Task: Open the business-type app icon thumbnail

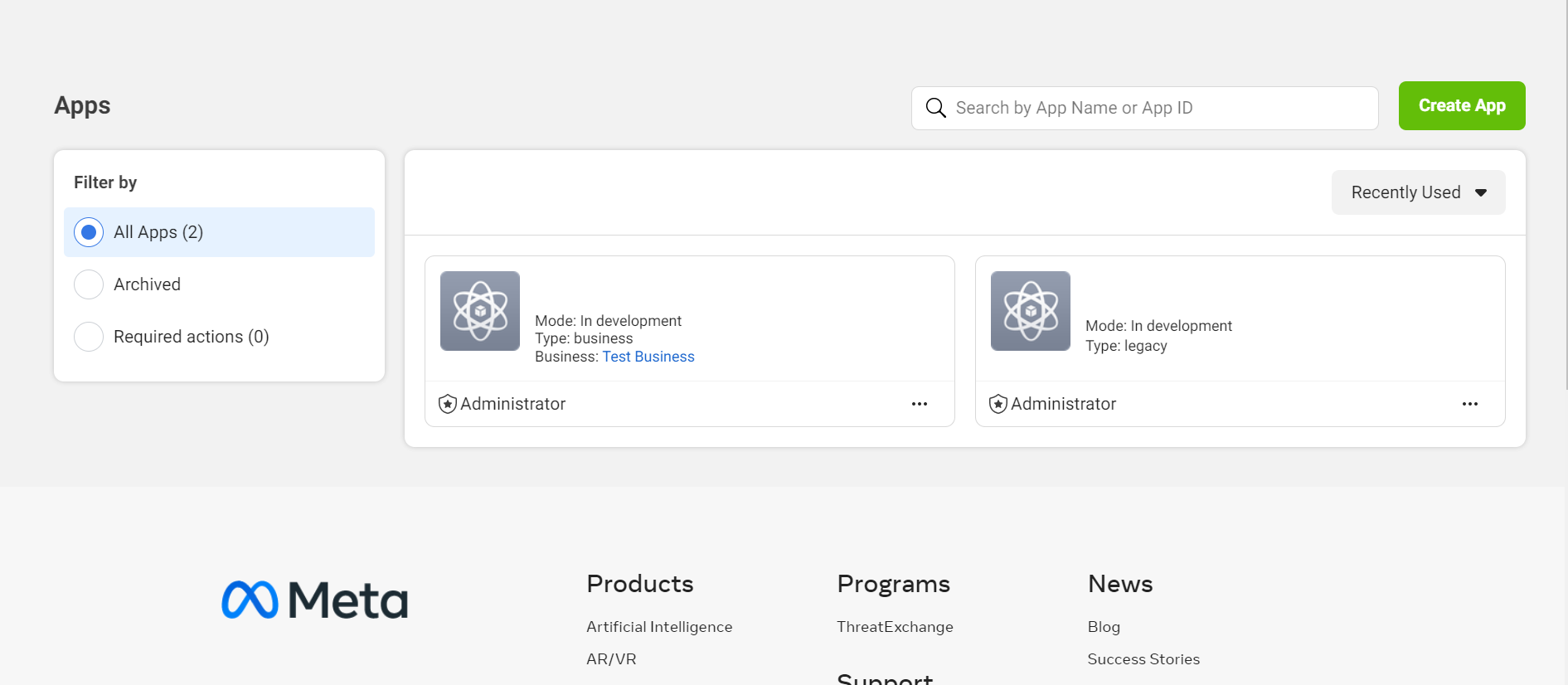Action: [x=480, y=311]
